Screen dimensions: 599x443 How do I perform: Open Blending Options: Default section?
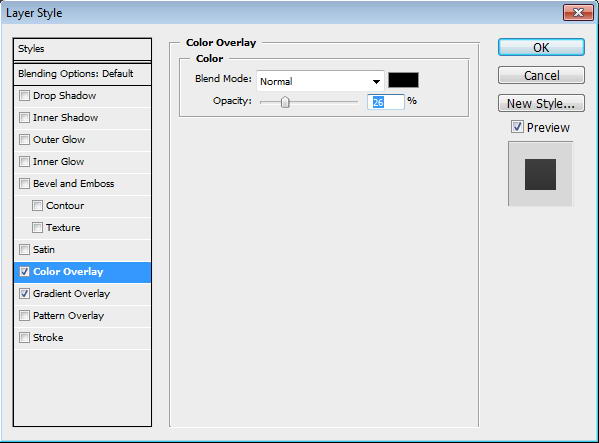tap(83, 74)
